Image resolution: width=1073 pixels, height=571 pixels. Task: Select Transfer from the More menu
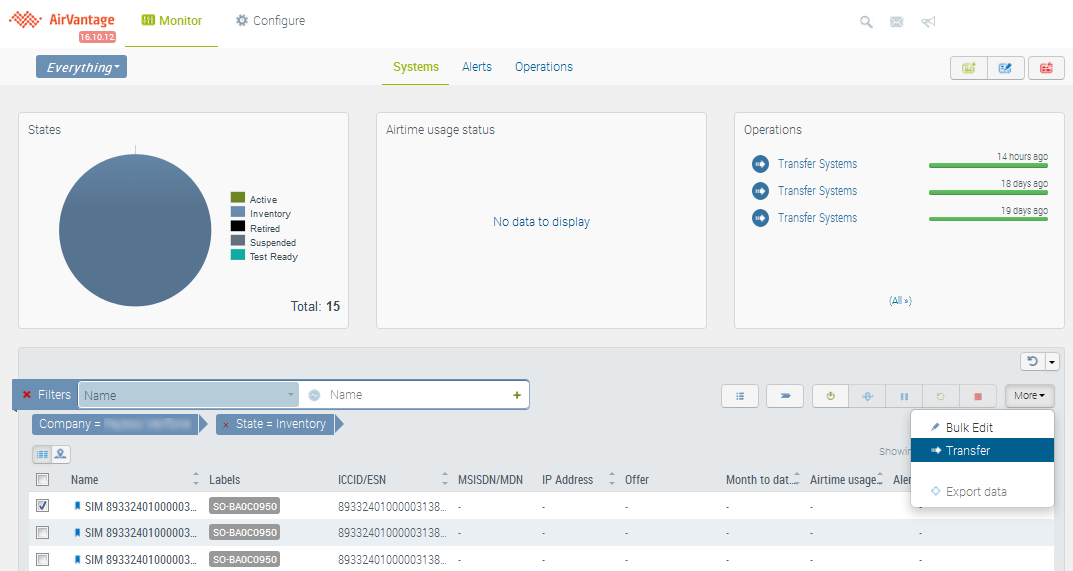point(967,451)
